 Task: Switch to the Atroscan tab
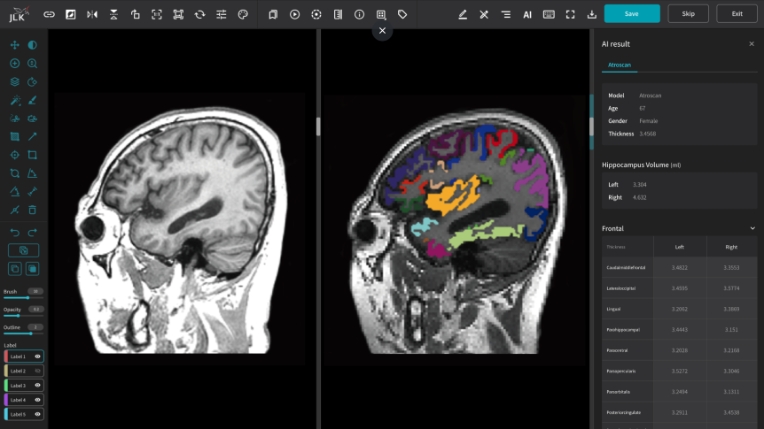619,65
